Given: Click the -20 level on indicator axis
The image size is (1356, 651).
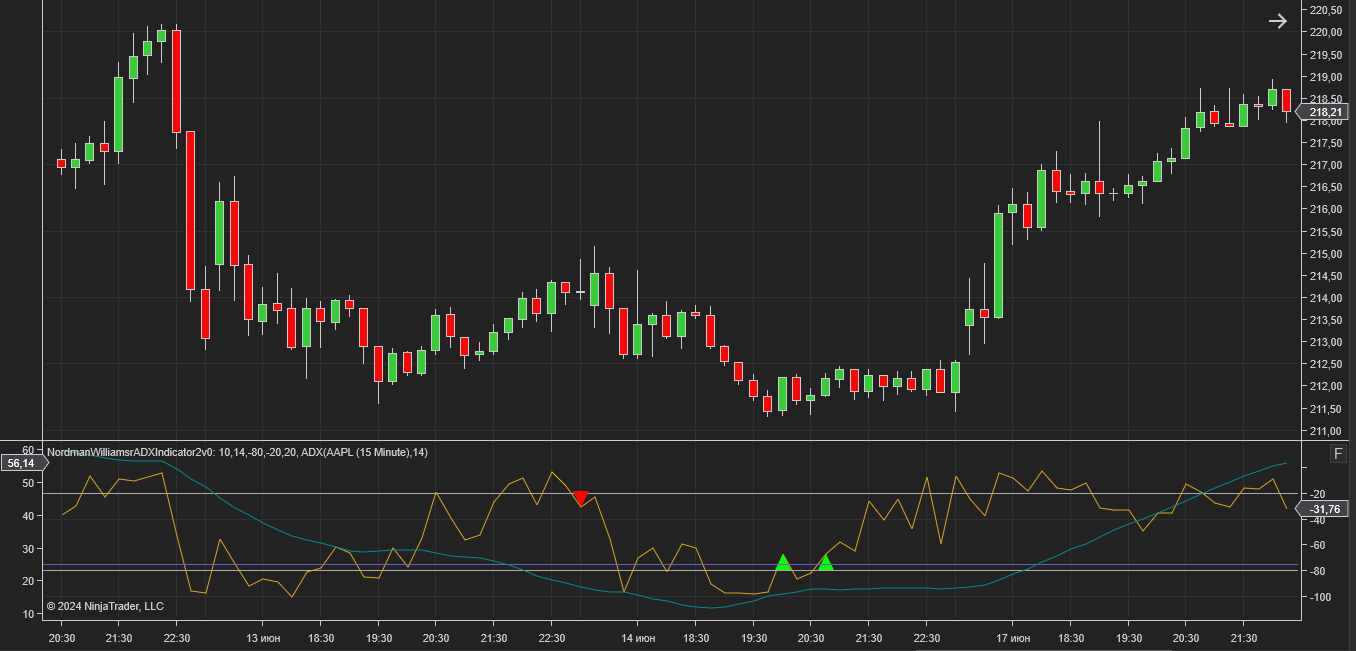Looking at the screenshot, I should point(1316,494).
